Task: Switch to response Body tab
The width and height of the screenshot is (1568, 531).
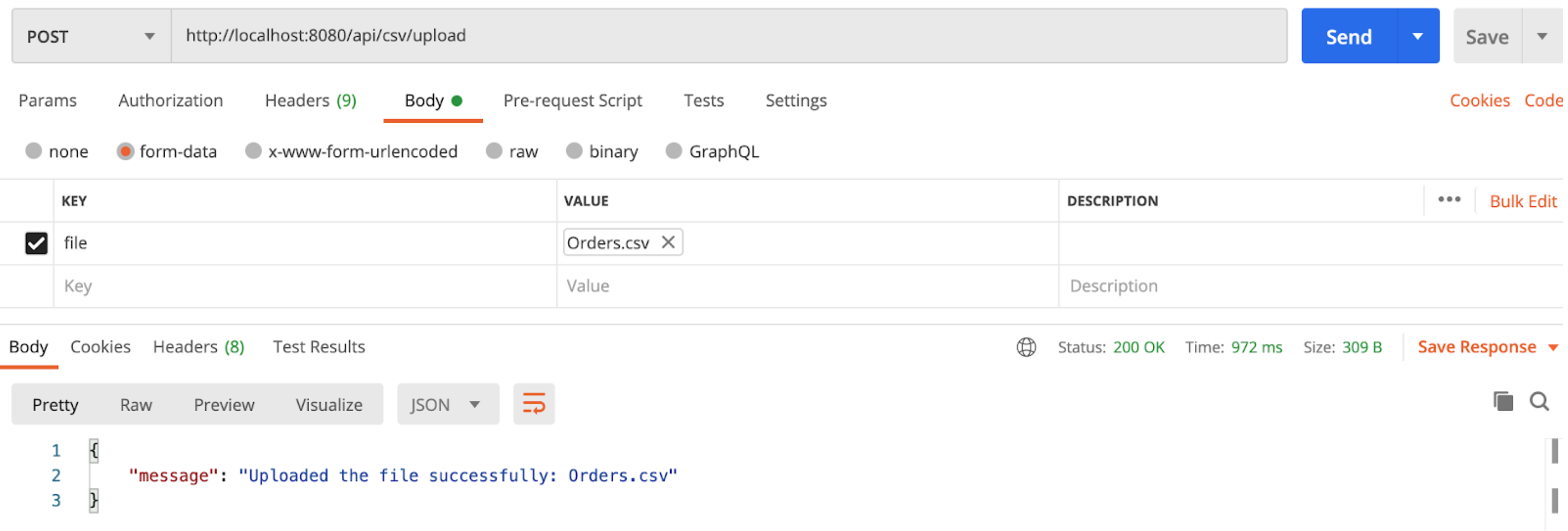Action: point(28,347)
